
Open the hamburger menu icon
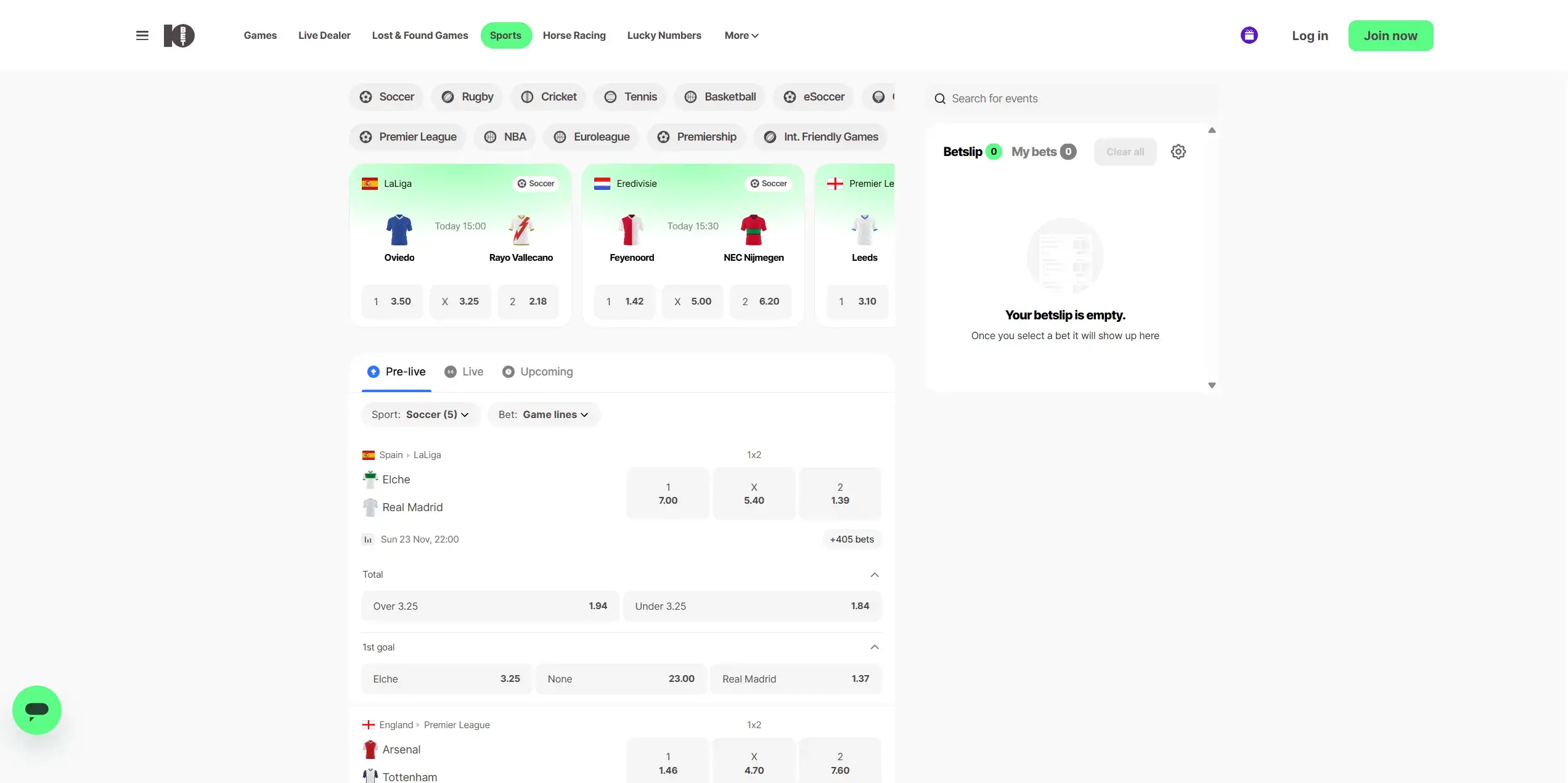click(x=142, y=35)
